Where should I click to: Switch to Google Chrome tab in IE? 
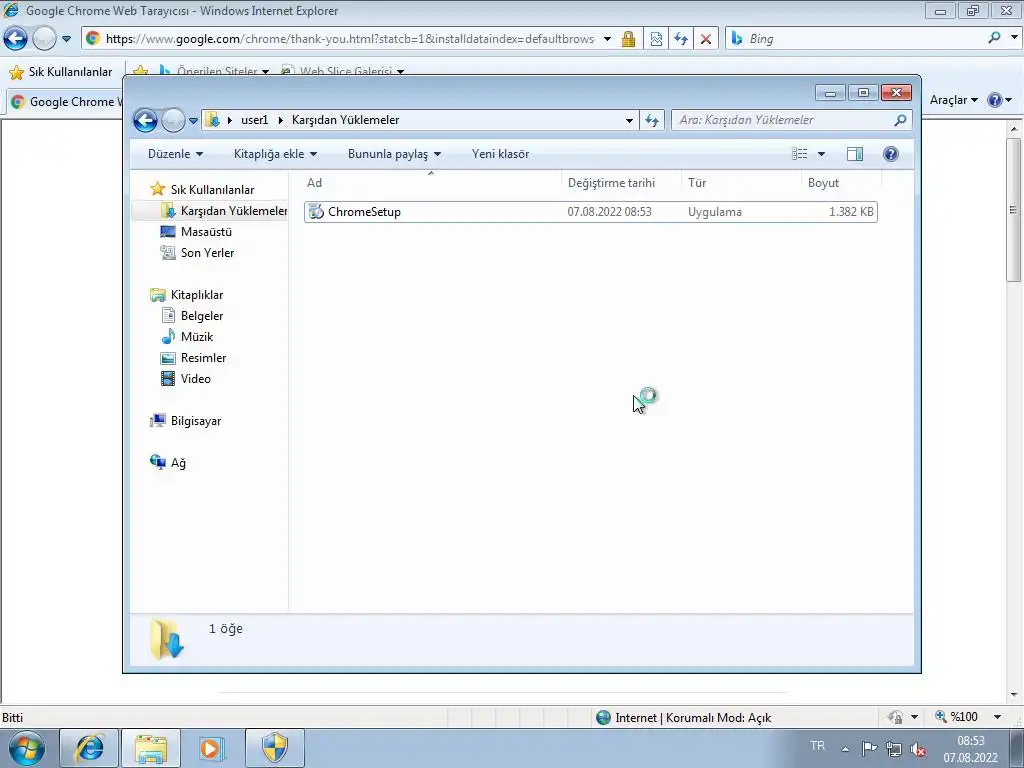tap(65, 102)
